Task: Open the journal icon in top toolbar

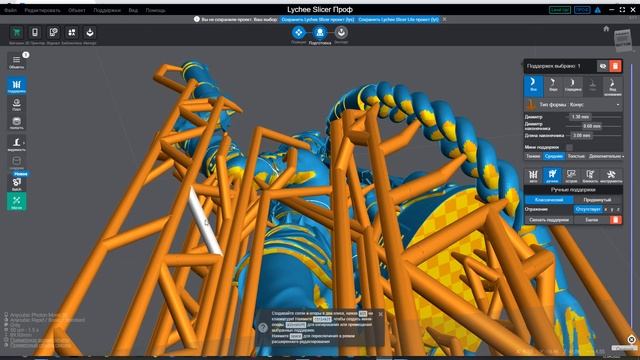Action: coord(53,32)
